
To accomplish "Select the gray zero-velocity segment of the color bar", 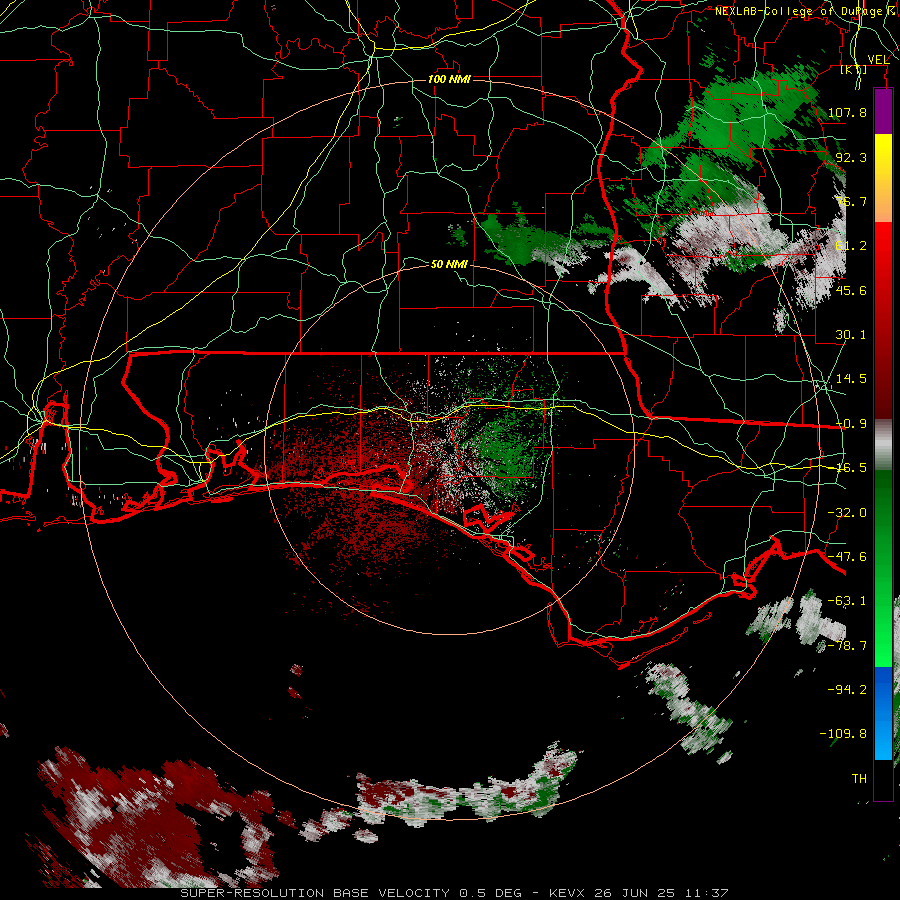I will tap(883, 445).
